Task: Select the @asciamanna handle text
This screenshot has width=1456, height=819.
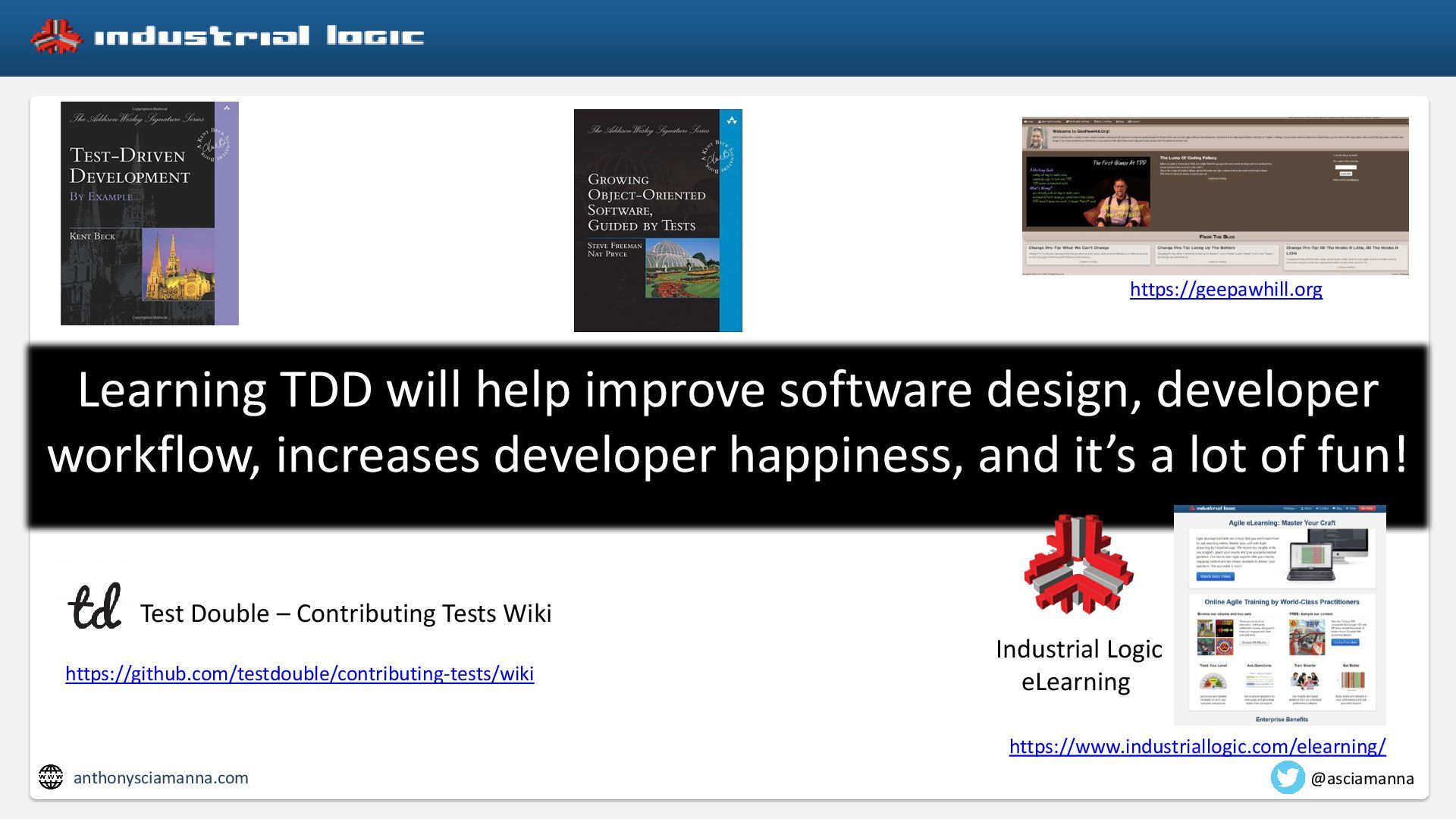Action: point(1362,779)
